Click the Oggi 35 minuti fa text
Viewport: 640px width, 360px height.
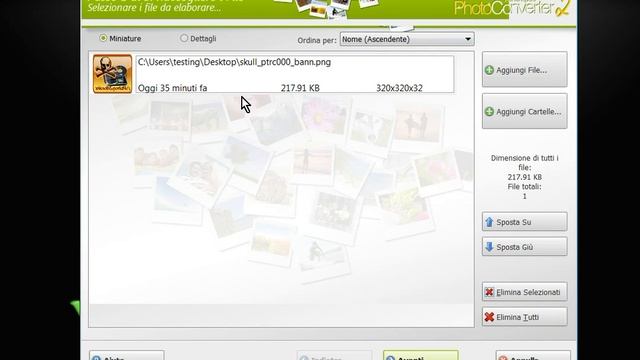172,88
